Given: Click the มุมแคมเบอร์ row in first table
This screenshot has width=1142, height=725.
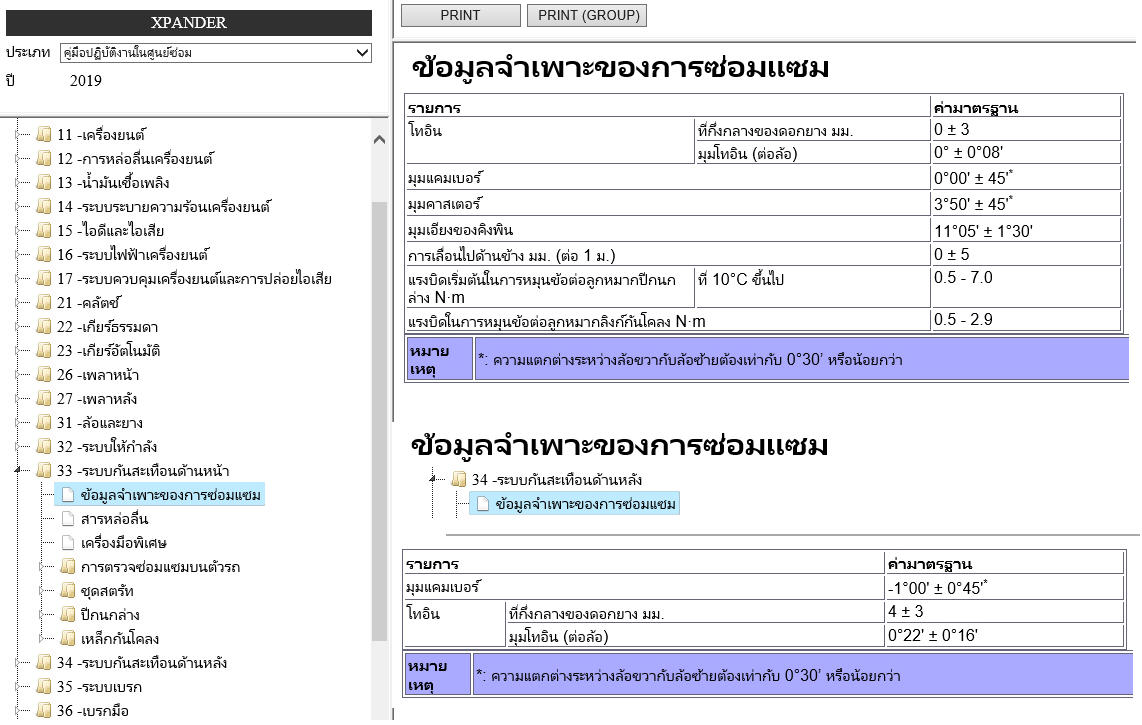Looking at the screenshot, I should (763, 178).
